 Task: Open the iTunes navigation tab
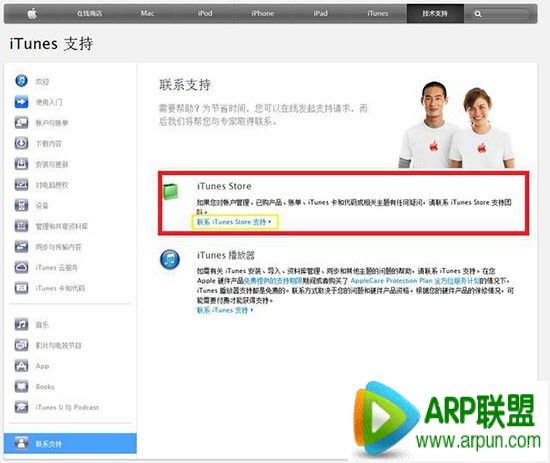[377, 13]
